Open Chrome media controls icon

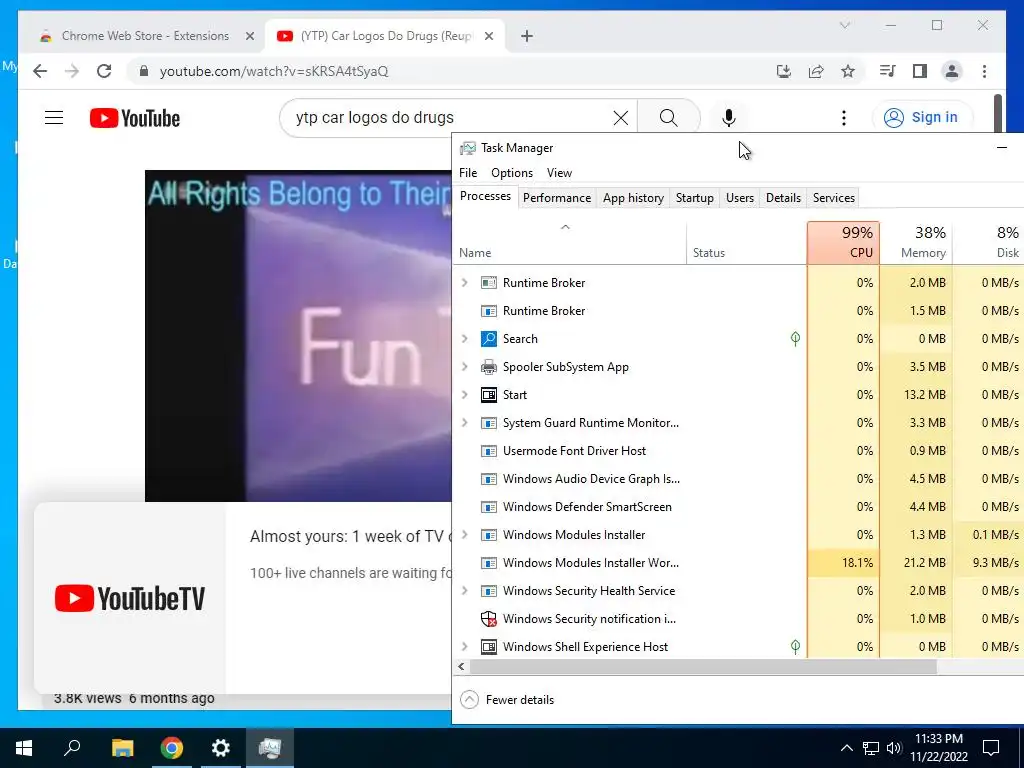click(888, 71)
